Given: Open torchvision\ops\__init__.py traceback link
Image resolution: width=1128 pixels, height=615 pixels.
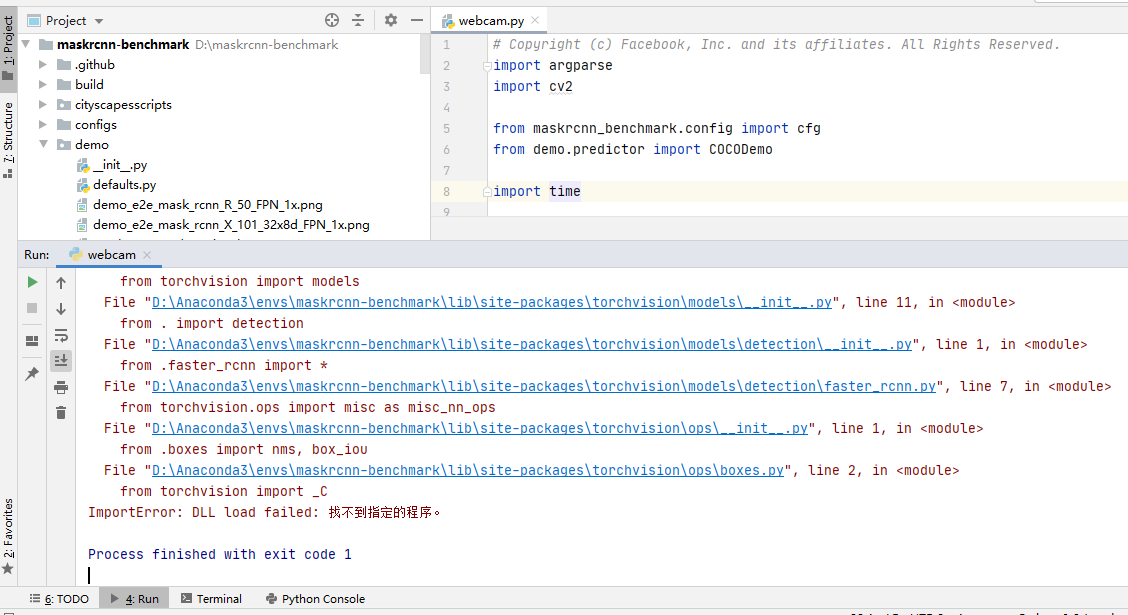Looking at the screenshot, I should (480, 429).
